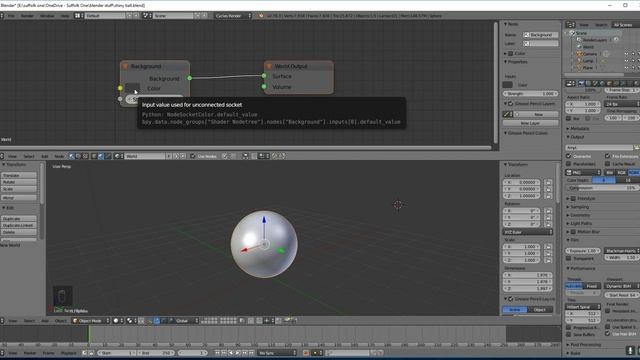
Task: Toggle Camera visibility eye in outliner
Action: pos(627,53)
